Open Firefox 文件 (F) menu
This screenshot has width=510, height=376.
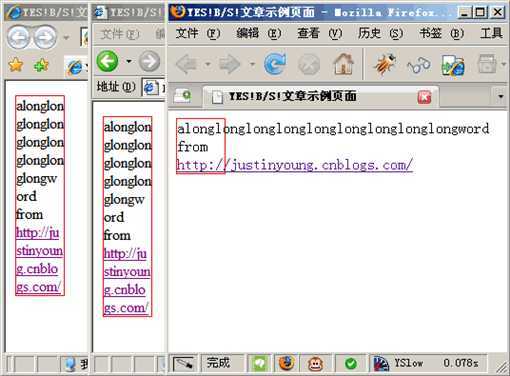pos(198,33)
